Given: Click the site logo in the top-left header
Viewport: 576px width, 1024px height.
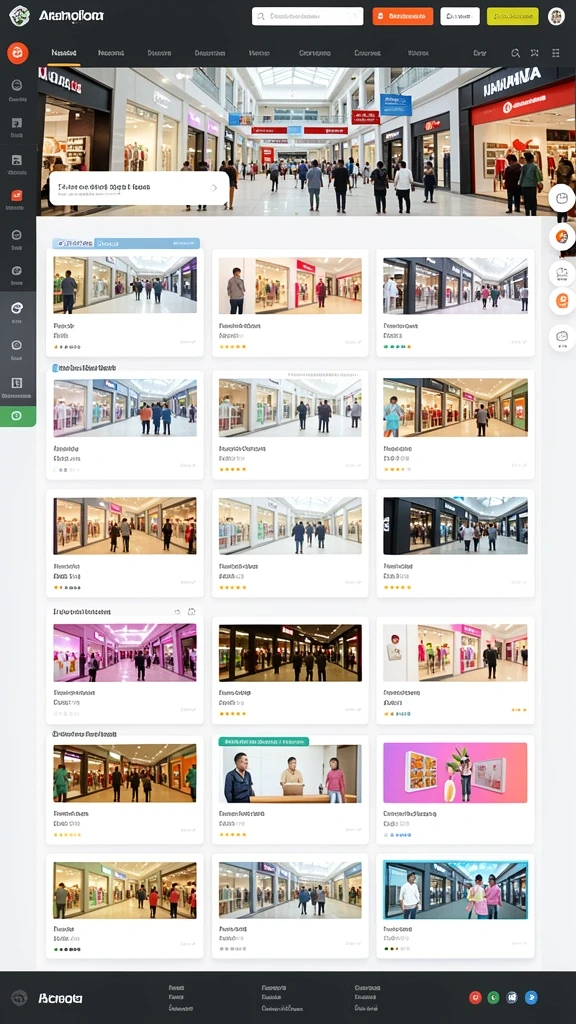Looking at the screenshot, I should (x=20, y=16).
